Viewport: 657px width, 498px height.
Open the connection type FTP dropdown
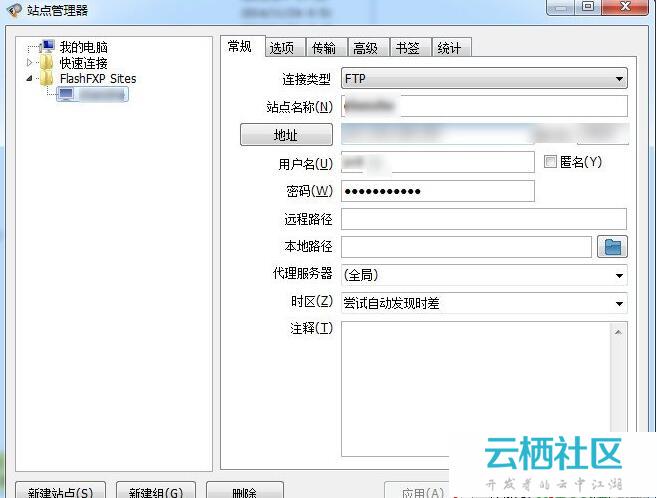pos(484,78)
